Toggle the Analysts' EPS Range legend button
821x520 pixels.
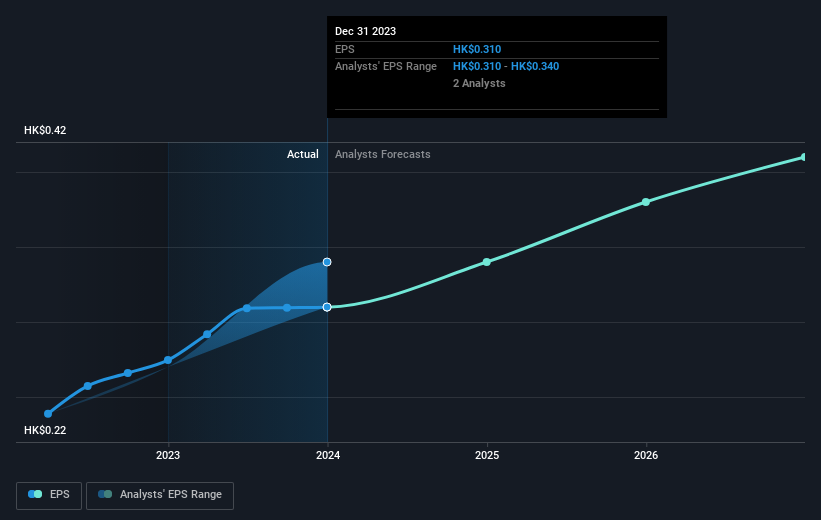coord(160,495)
